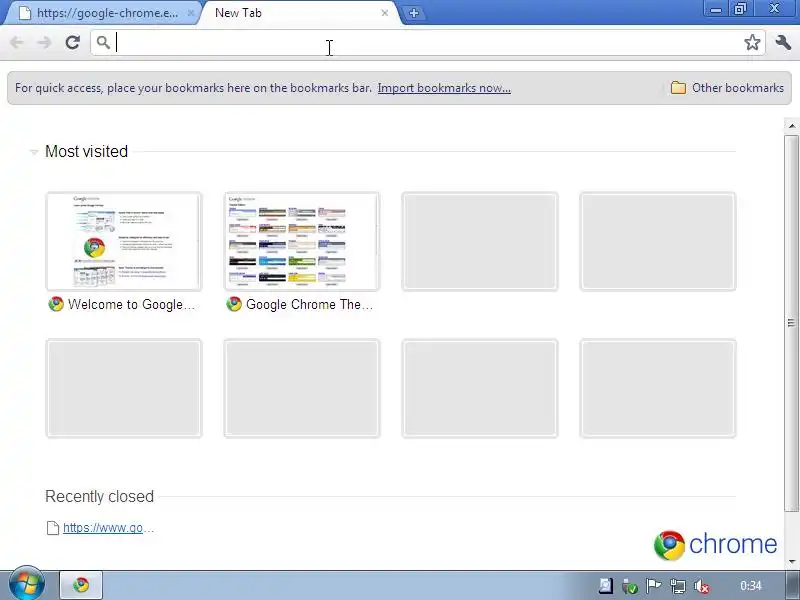The width and height of the screenshot is (800, 600).
Task: Collapse the Most visited section
Action: (34, 152)
